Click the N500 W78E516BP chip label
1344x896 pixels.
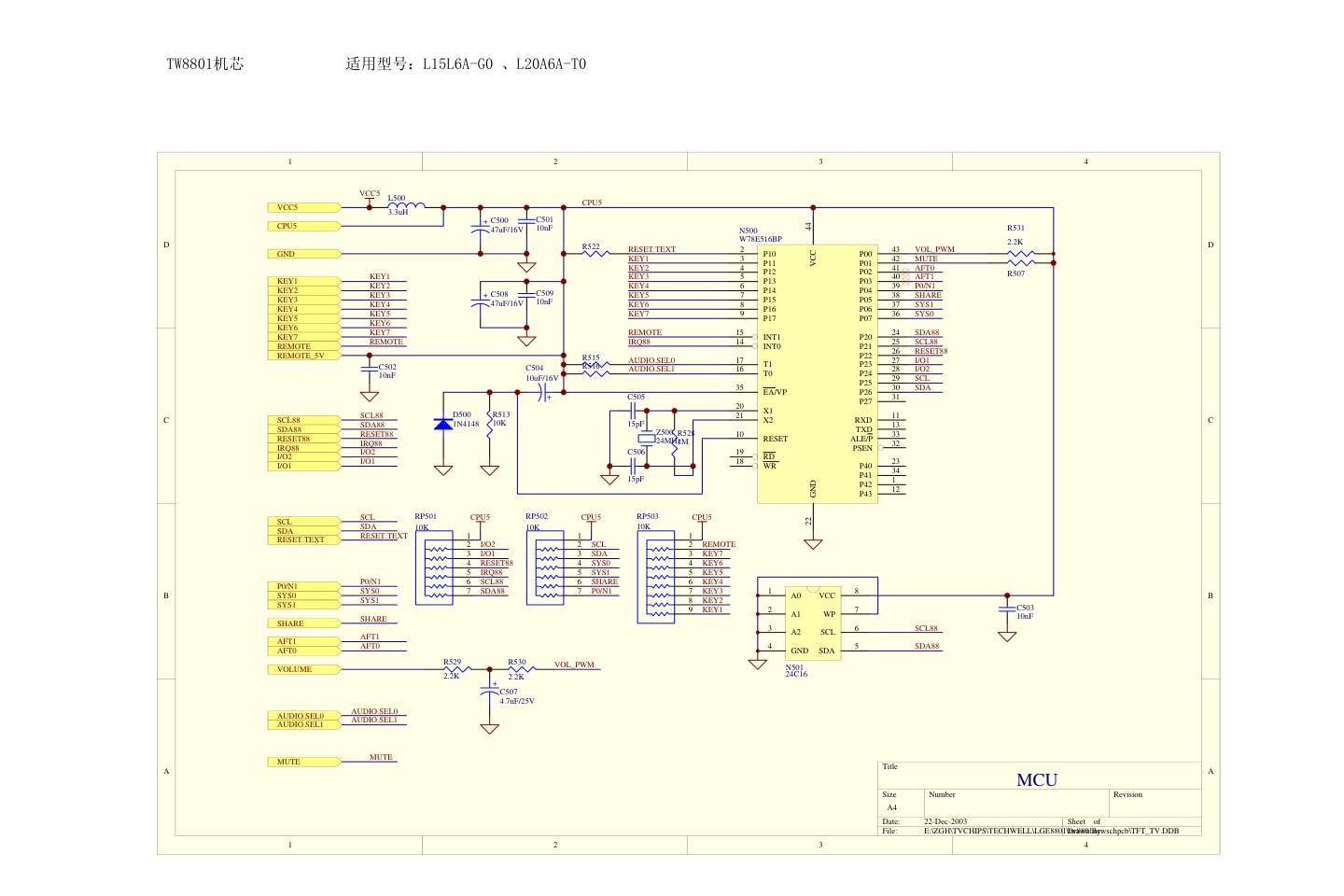click(760, 235)
